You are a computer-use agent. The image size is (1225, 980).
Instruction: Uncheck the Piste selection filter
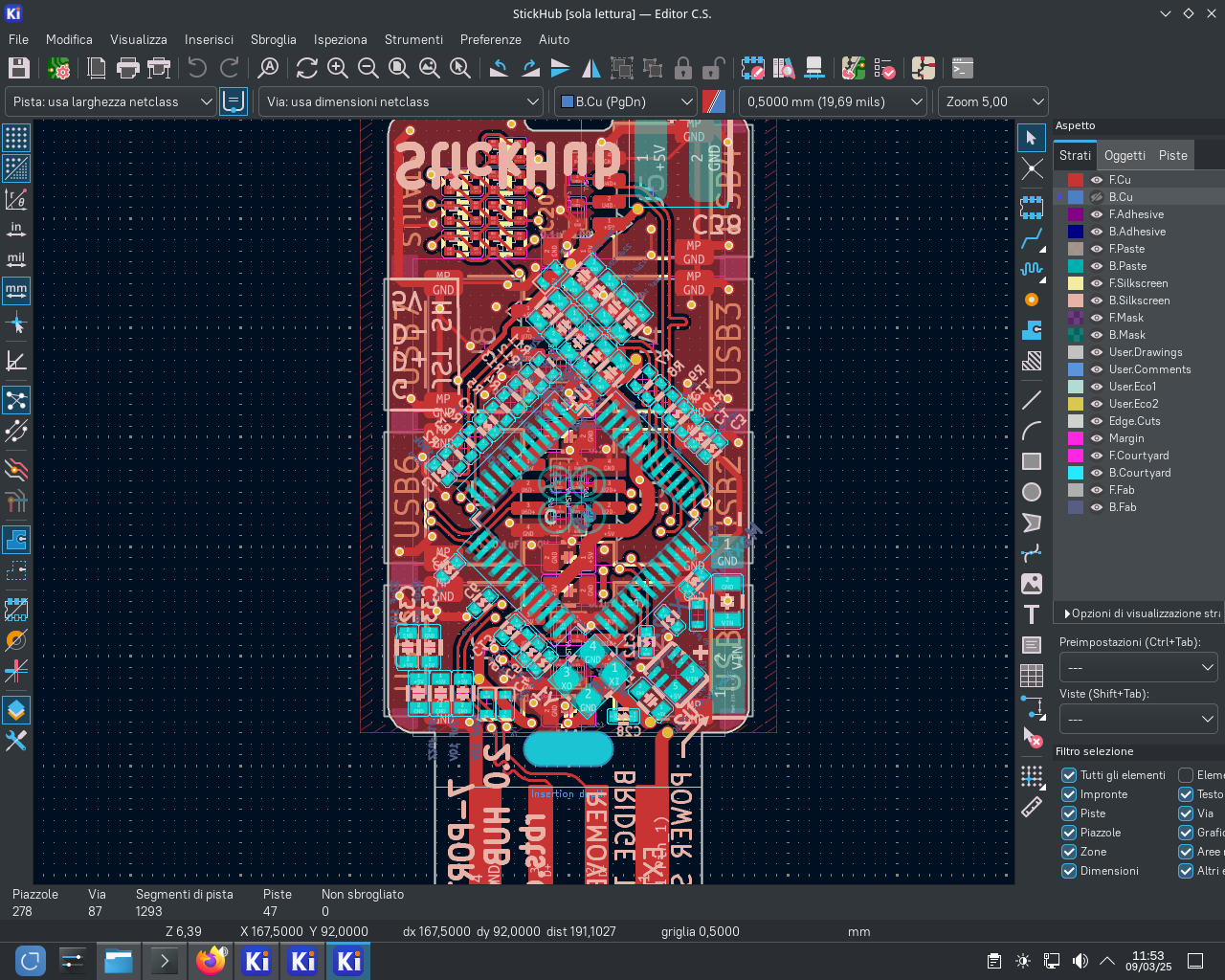coord(1069,813)
